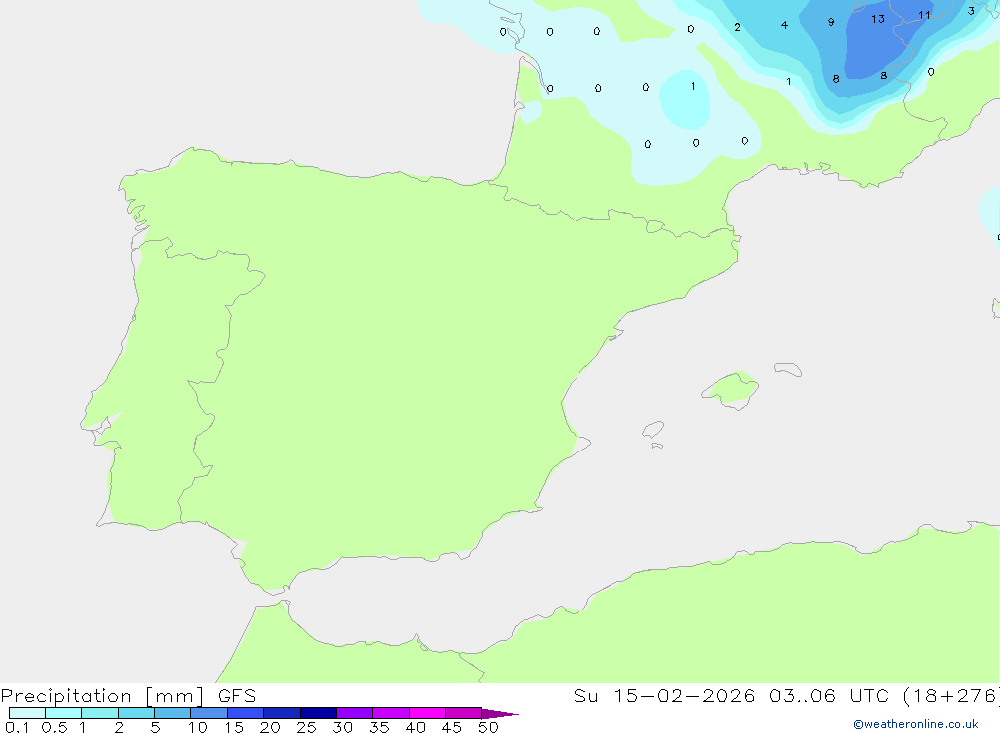The width and height of the screenshot is (1000, 733).
Task: Open the weatheronline.co.uk credit link
Action: [916, 724]
